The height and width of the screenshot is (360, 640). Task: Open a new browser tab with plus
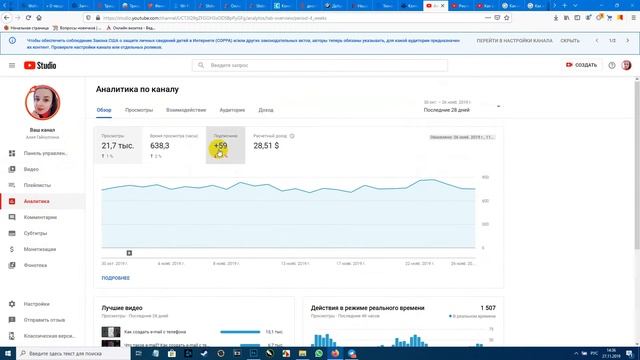pyautogui.click(x=564, y=6)
